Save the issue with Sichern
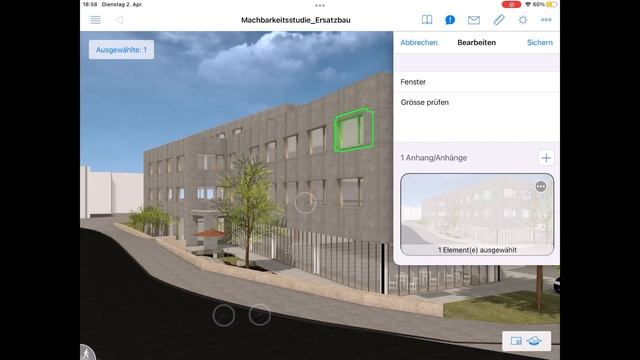640x360 pixels. click(x=540, y=42)
